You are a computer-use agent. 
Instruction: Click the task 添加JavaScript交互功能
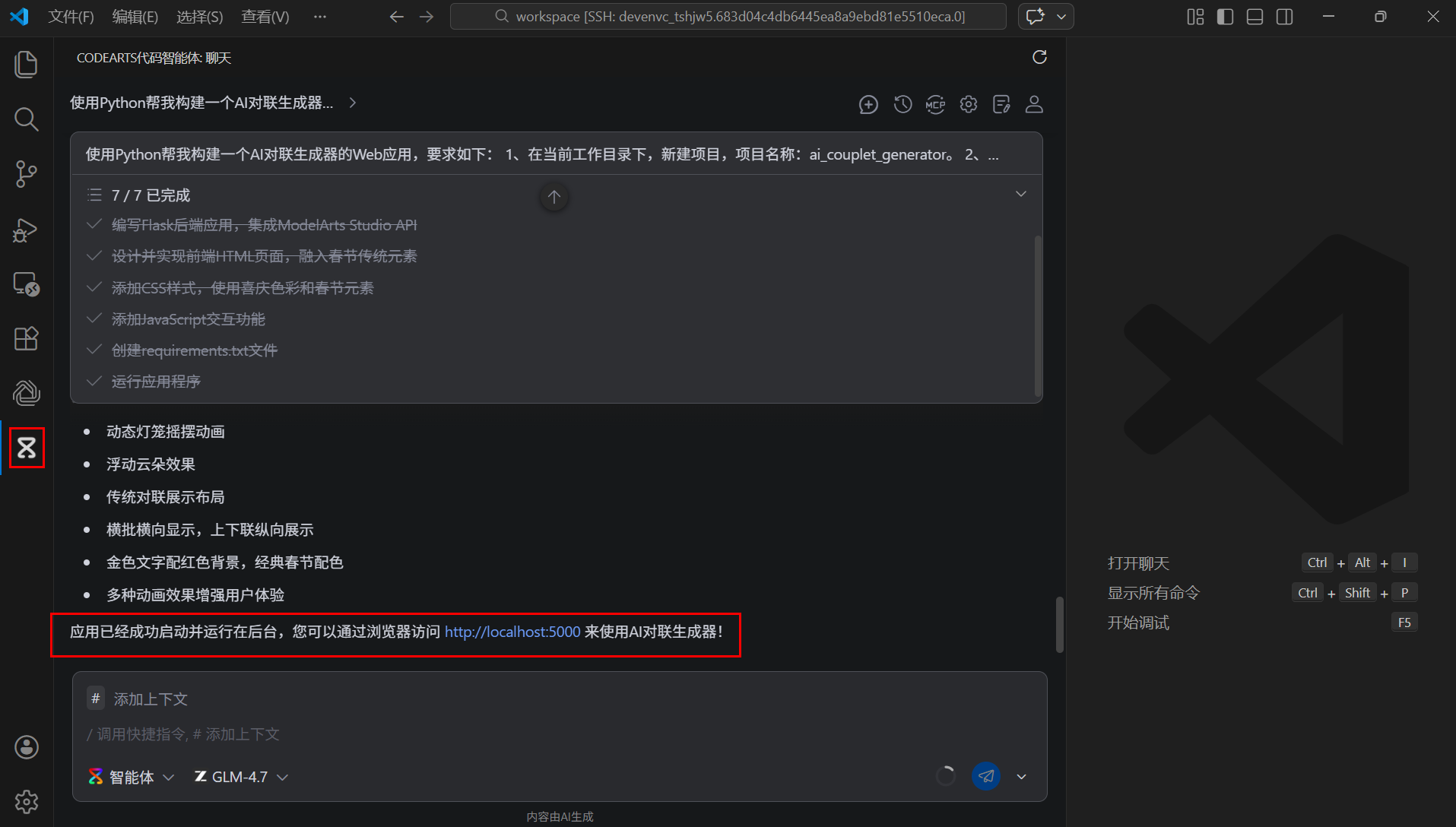[188, 319]
